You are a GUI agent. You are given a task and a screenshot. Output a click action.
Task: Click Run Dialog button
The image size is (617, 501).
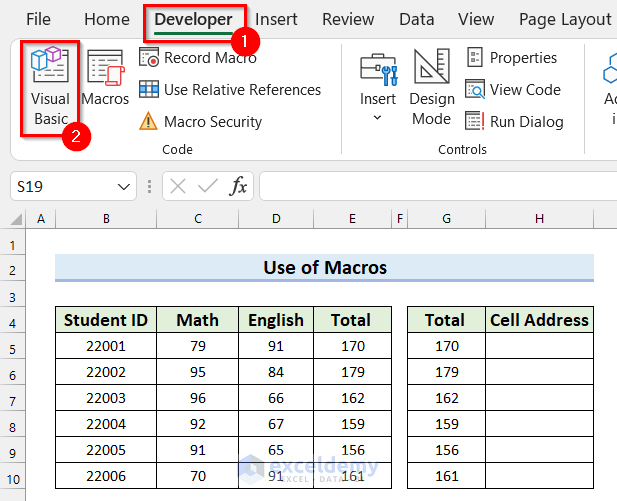click(x=515, y=122)
